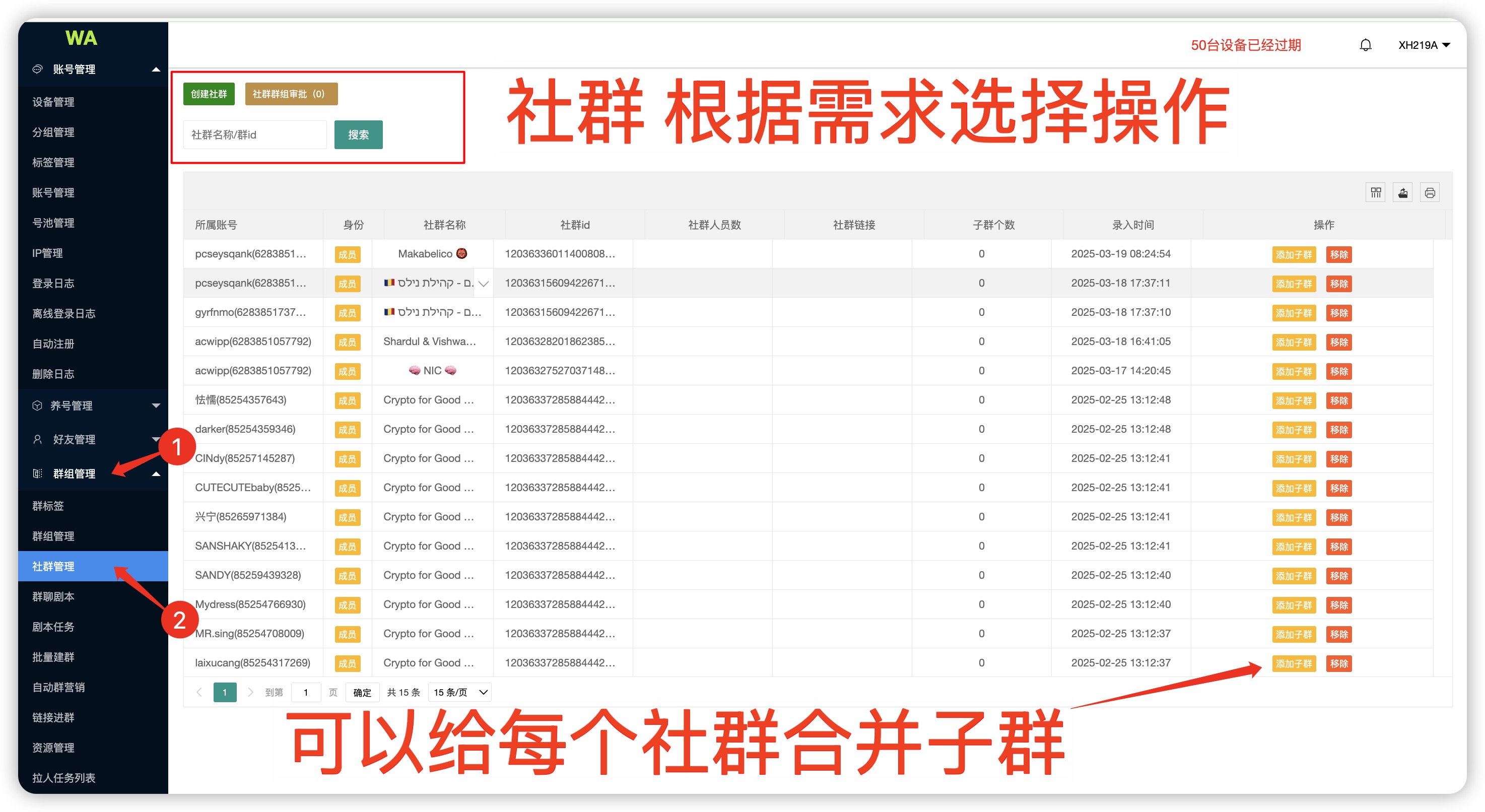Click the 社群名称/群id search field
1485x812 pixels.
click(x=254, y=135)
